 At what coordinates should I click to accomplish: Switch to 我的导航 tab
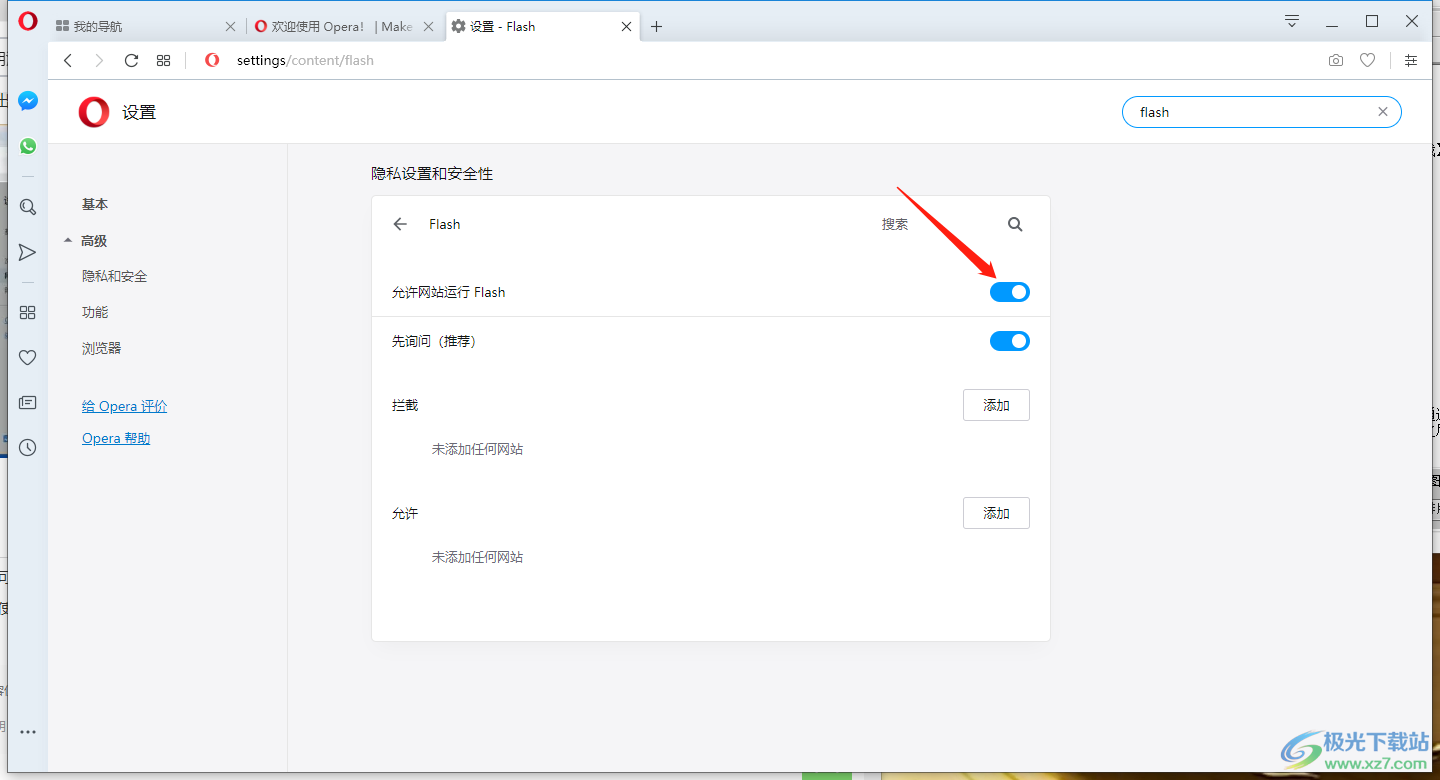point(145,27)
